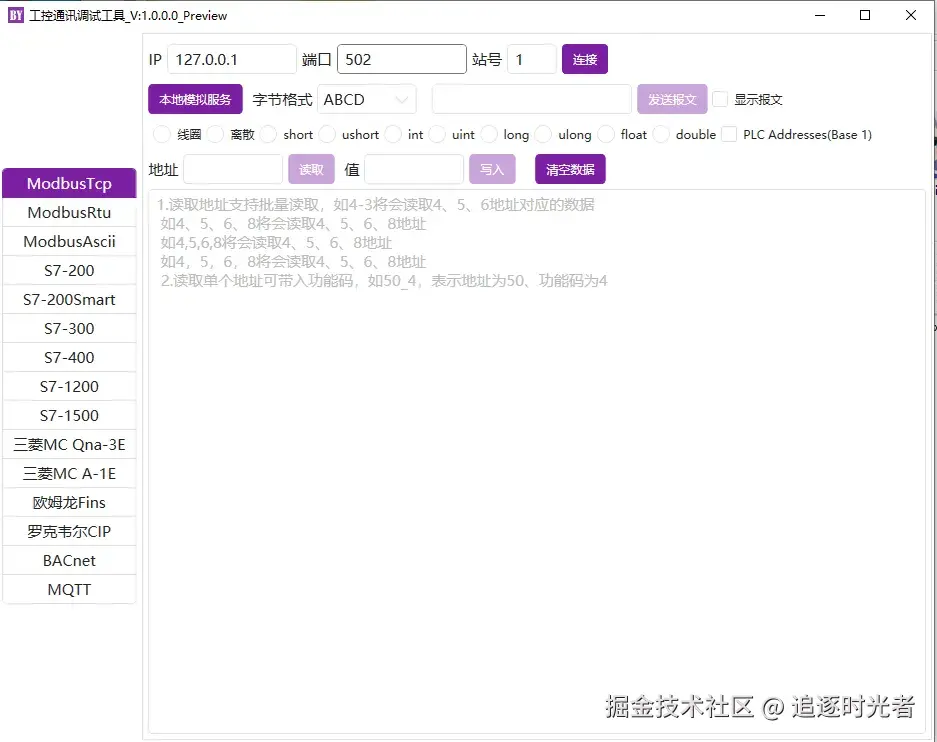This screenshot has width=937, height=742.
Task: Open the S7-1200 protocol tab
Action: pyautogui.click(x=69, y=387)
